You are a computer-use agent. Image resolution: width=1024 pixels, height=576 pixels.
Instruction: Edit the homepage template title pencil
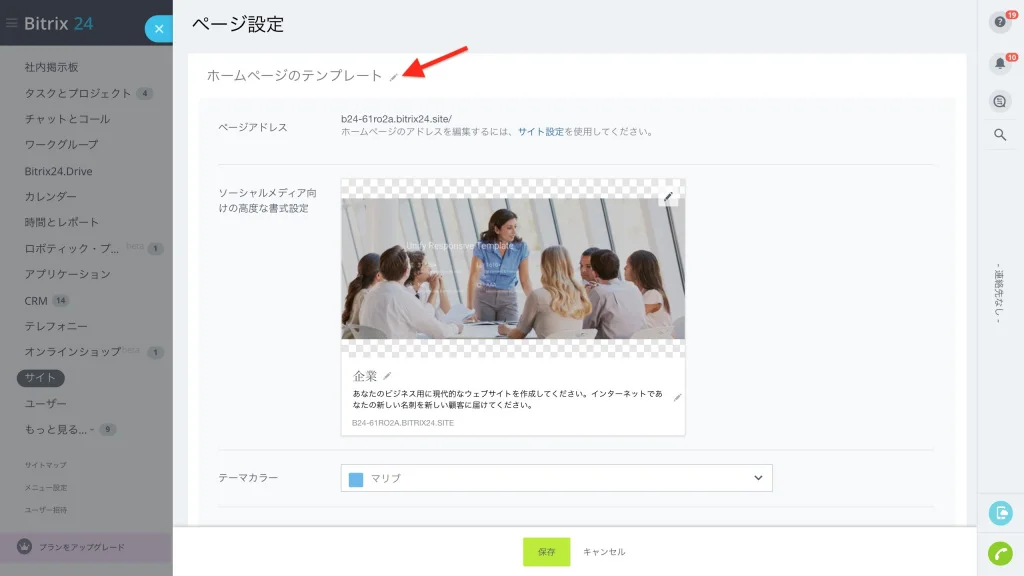(x=394, y=77)
